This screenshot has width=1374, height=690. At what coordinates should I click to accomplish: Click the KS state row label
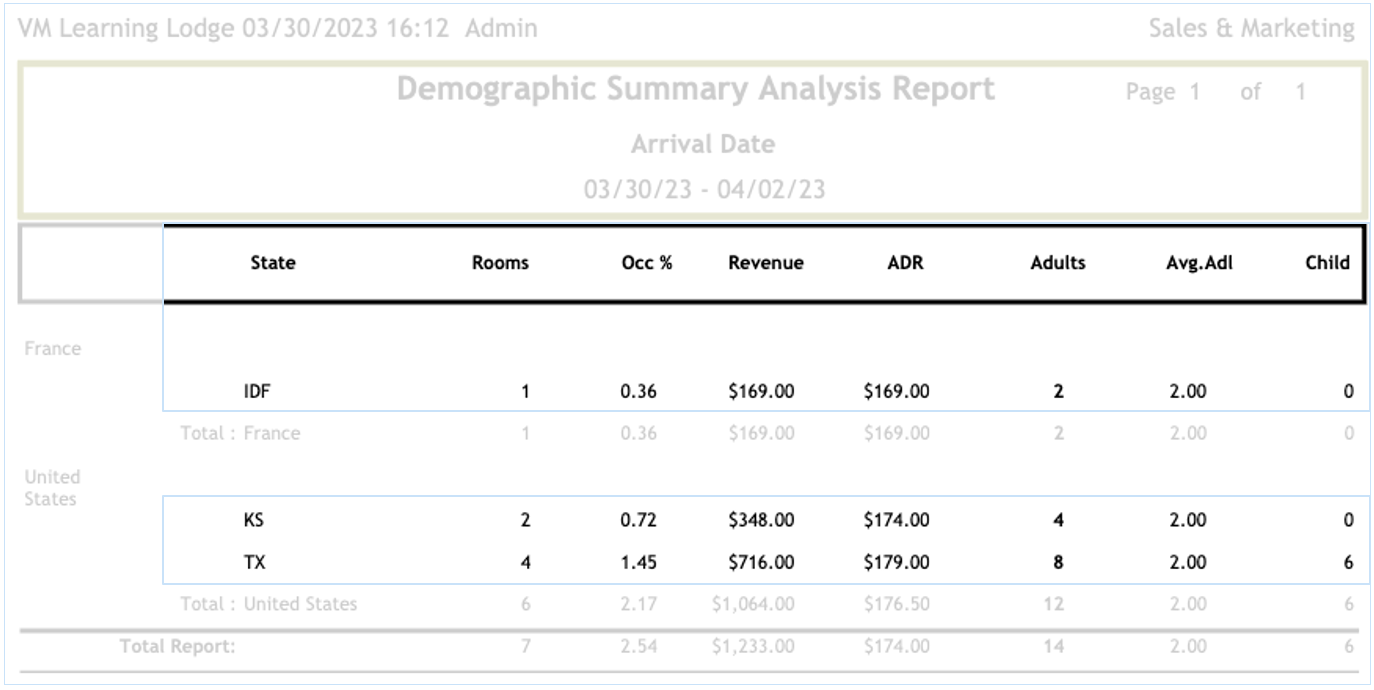(x=254, y=520)
